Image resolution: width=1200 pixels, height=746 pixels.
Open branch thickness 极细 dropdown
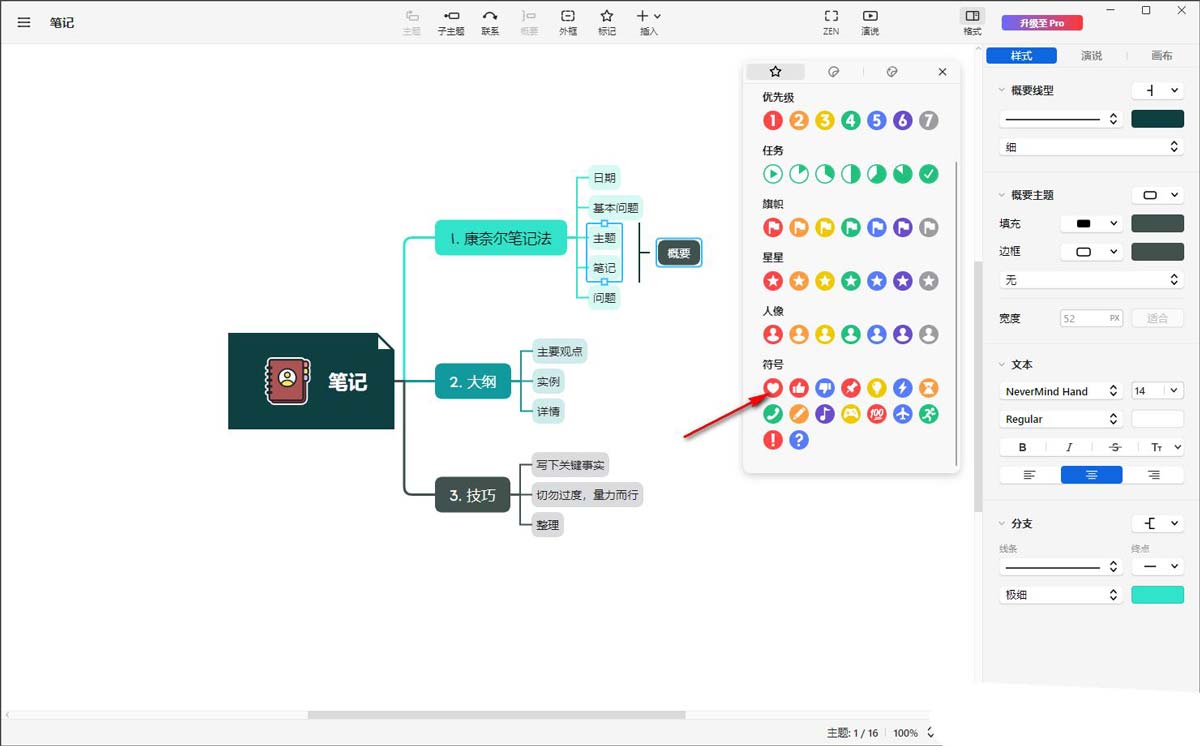[x=1061, y=594]
